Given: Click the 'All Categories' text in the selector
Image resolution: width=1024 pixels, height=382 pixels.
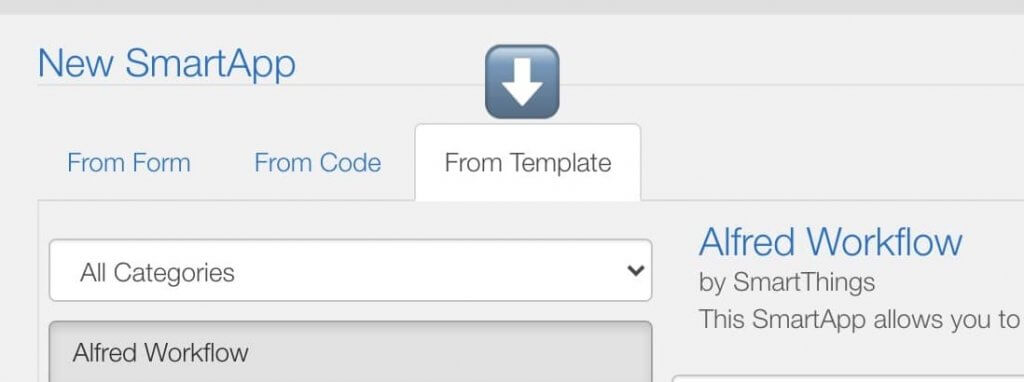Looking at the screenshot, I should (x=157, y=272).
